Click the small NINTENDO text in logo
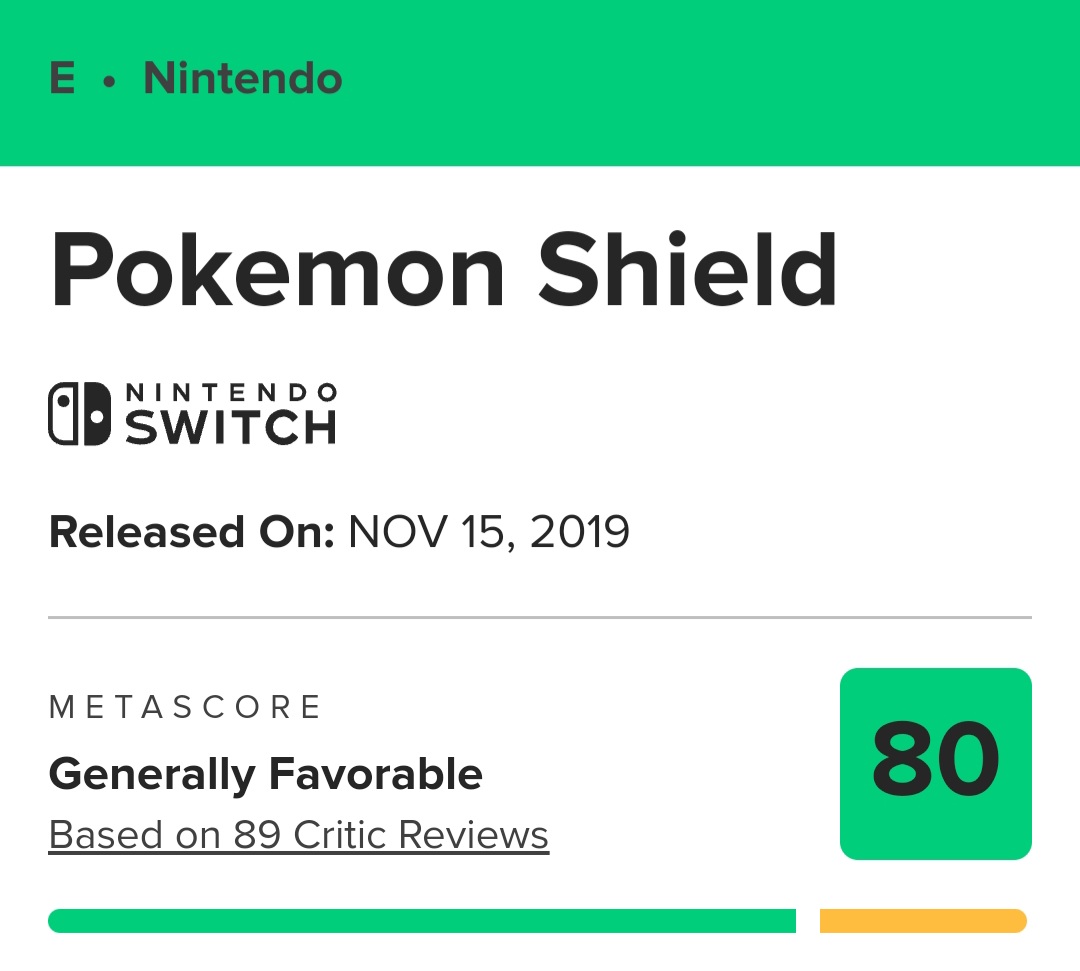 [231, 393]
